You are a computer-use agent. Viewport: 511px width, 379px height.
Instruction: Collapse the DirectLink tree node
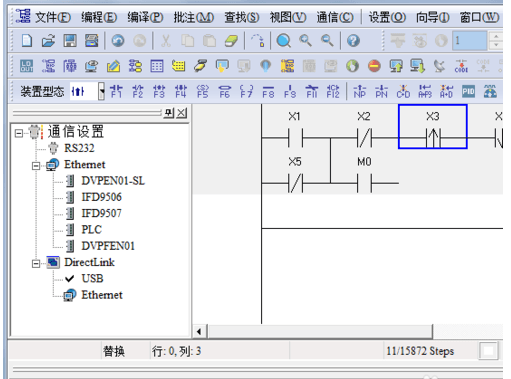36,264
